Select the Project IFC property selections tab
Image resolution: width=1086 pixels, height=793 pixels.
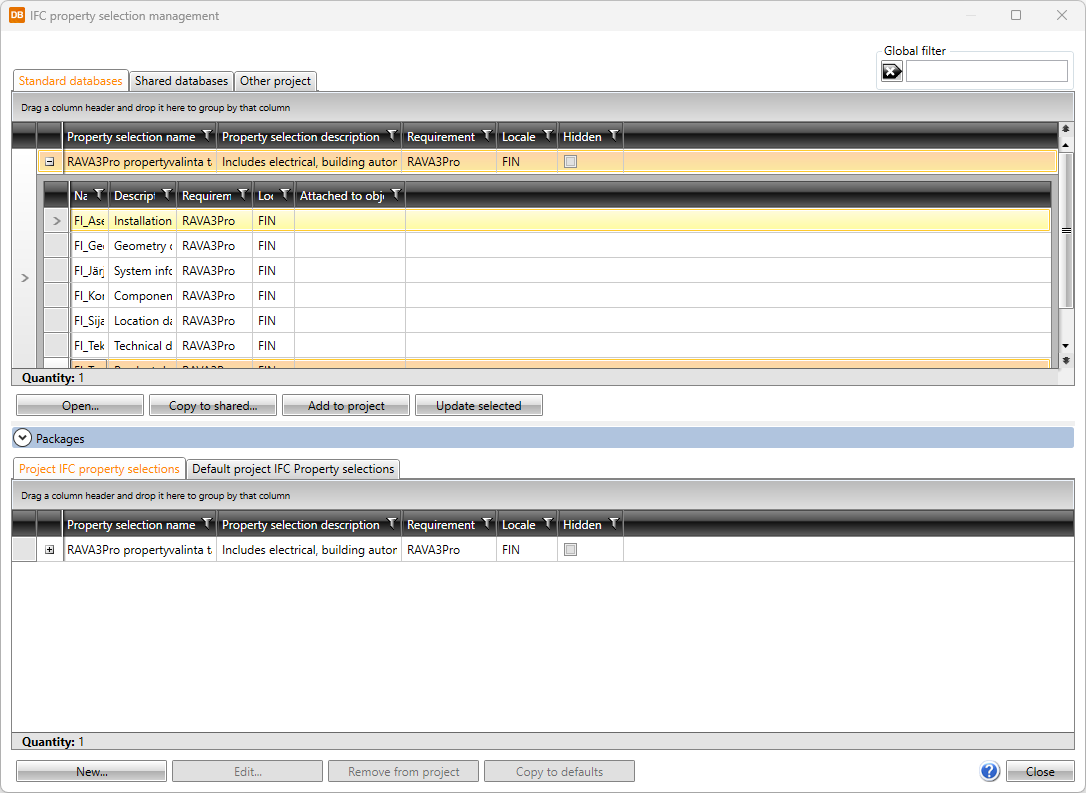pyautogui.click(x=99, y=469)
